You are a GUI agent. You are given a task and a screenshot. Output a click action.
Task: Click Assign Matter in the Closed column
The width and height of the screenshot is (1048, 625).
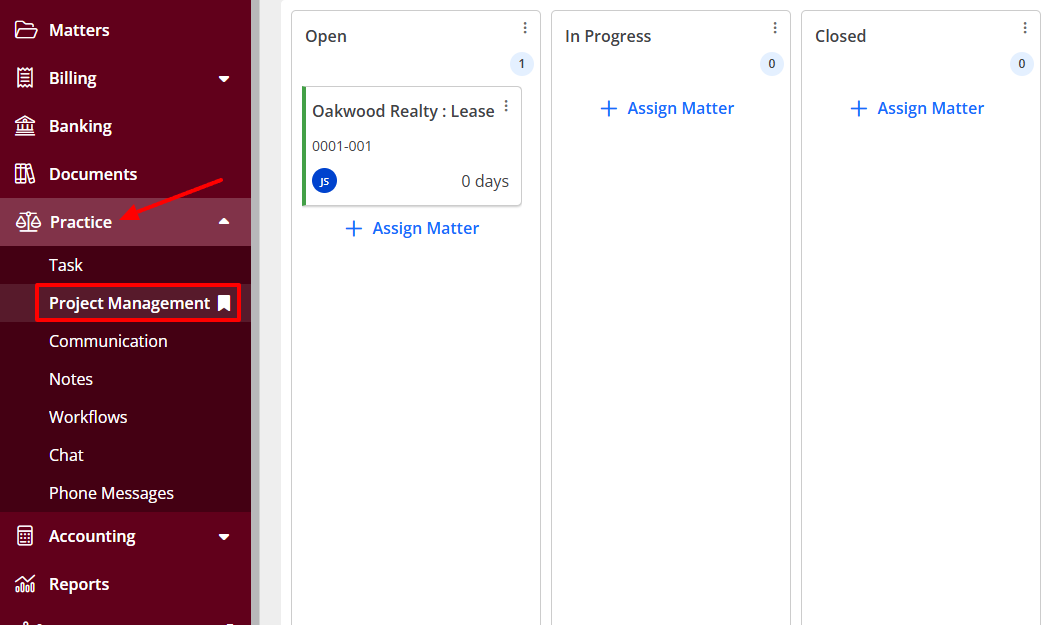(917, 108)
